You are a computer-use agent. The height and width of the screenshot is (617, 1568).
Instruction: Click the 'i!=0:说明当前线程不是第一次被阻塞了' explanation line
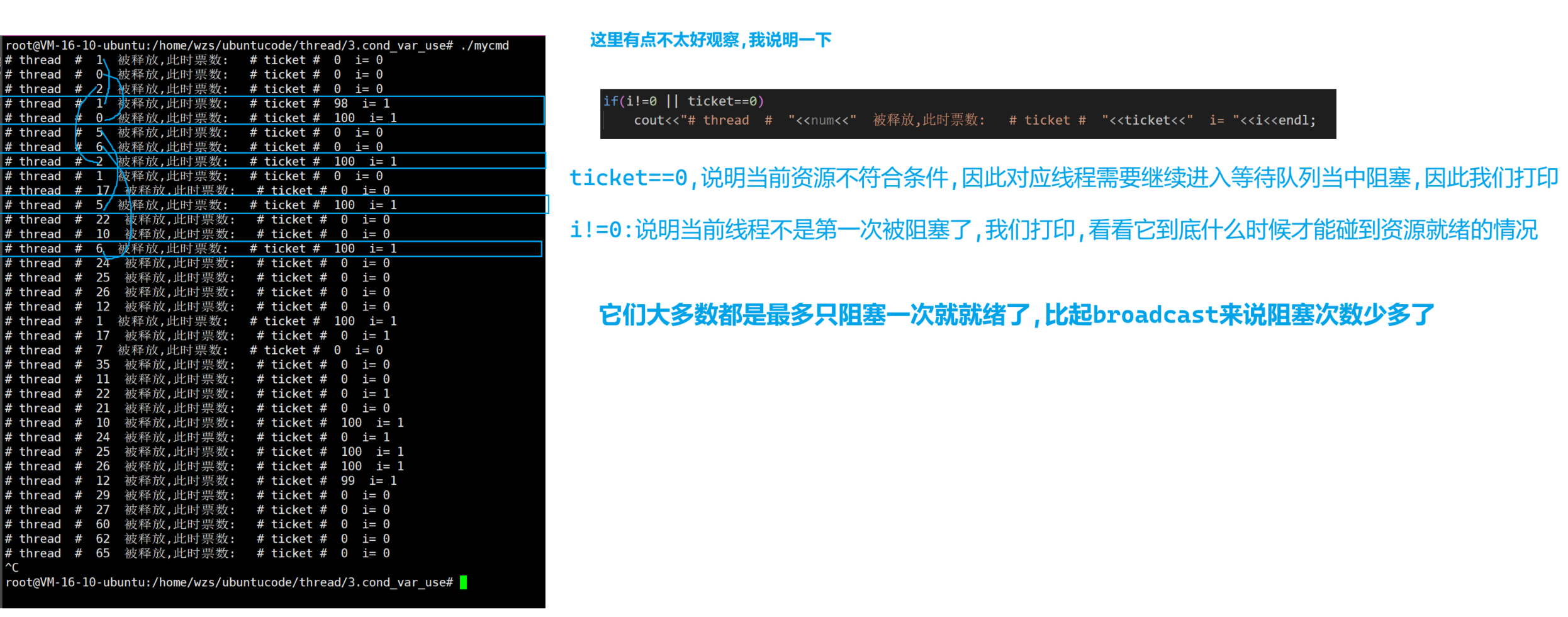click(x=1053, y=230)
